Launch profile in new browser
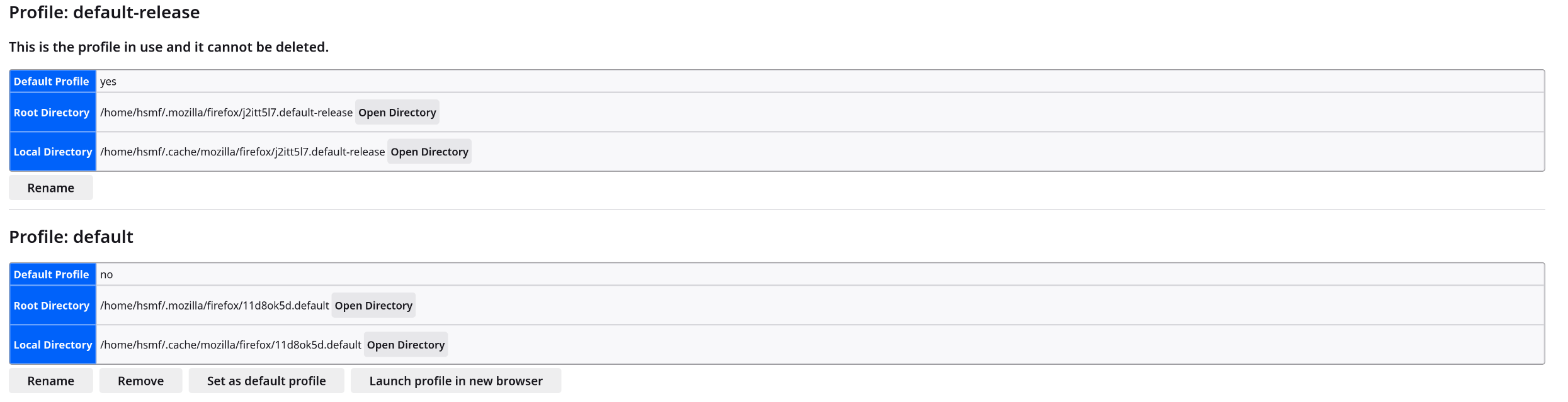Screen dimensions: 1568x402 [x=455, y=381]
